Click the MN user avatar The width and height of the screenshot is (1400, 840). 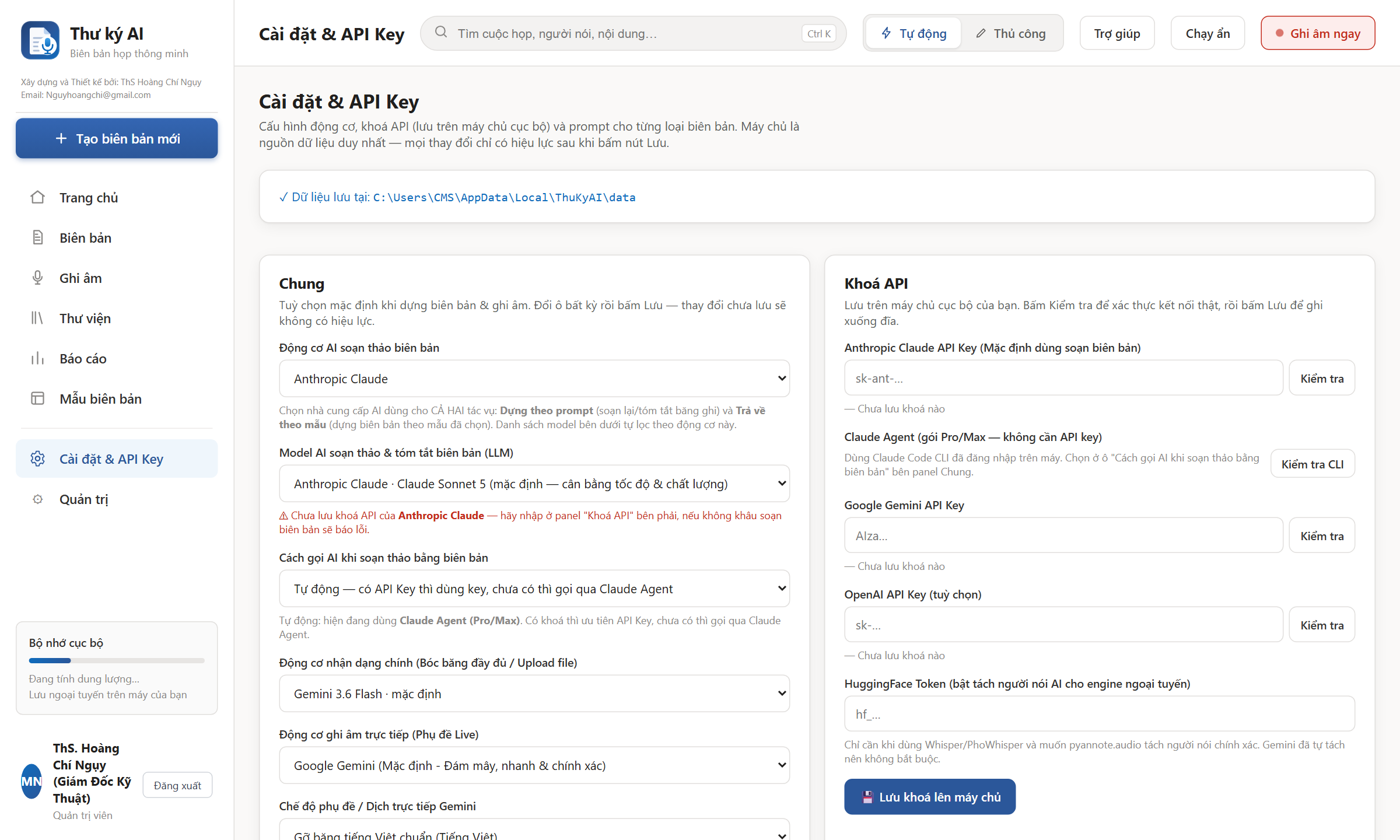[x=32, y=782]
